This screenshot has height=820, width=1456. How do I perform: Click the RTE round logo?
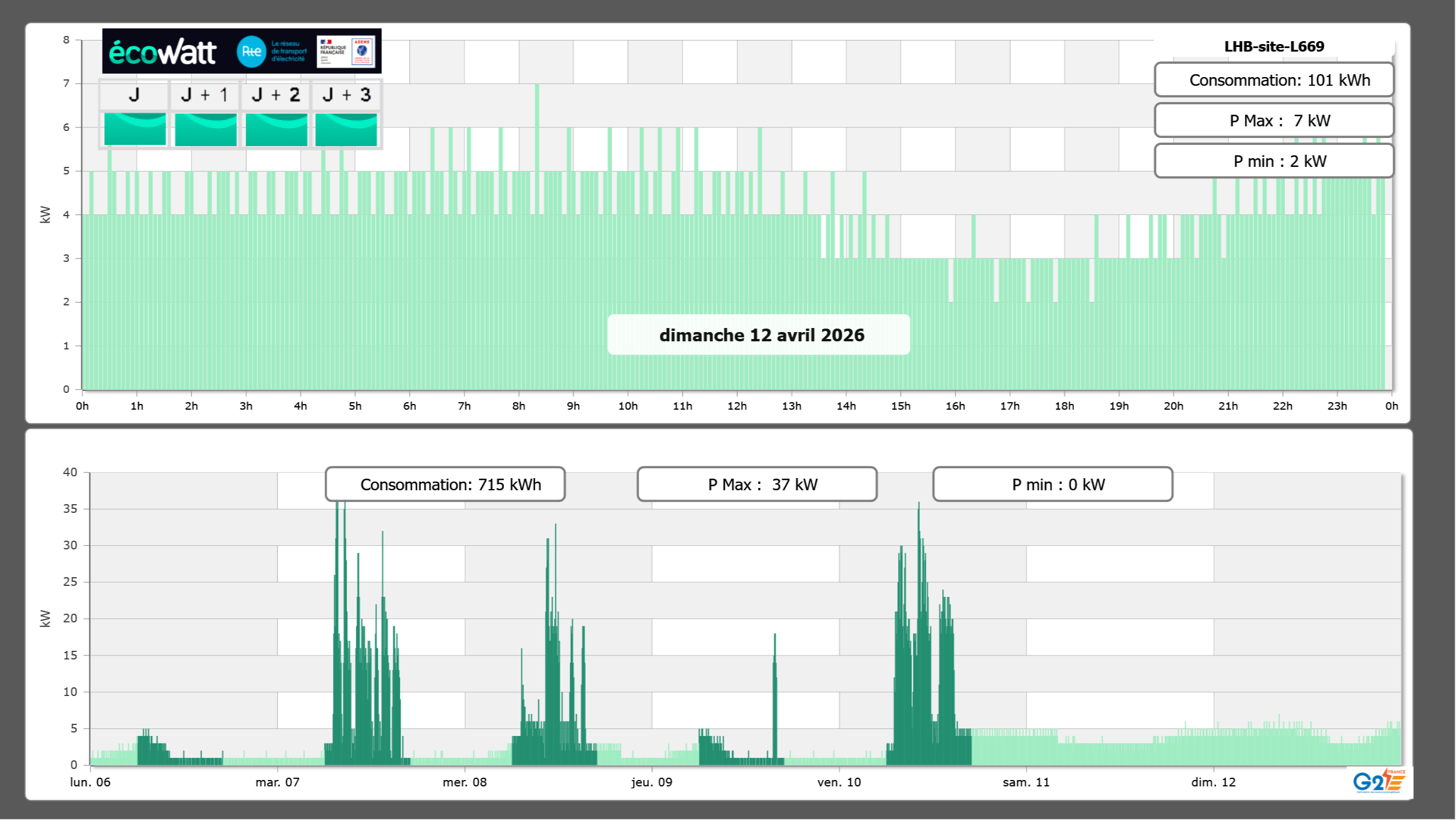[x=251, y=52]
